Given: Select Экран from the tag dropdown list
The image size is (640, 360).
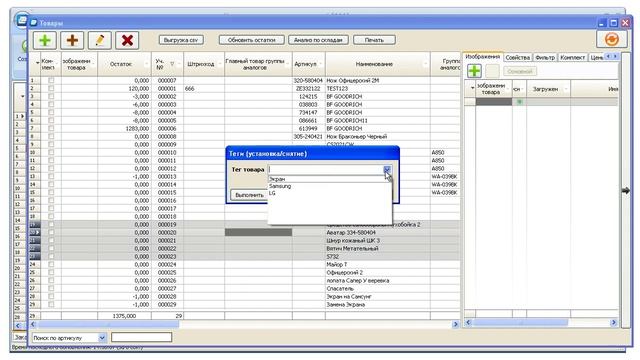Looking at the screenshot, I should point(329,179).
